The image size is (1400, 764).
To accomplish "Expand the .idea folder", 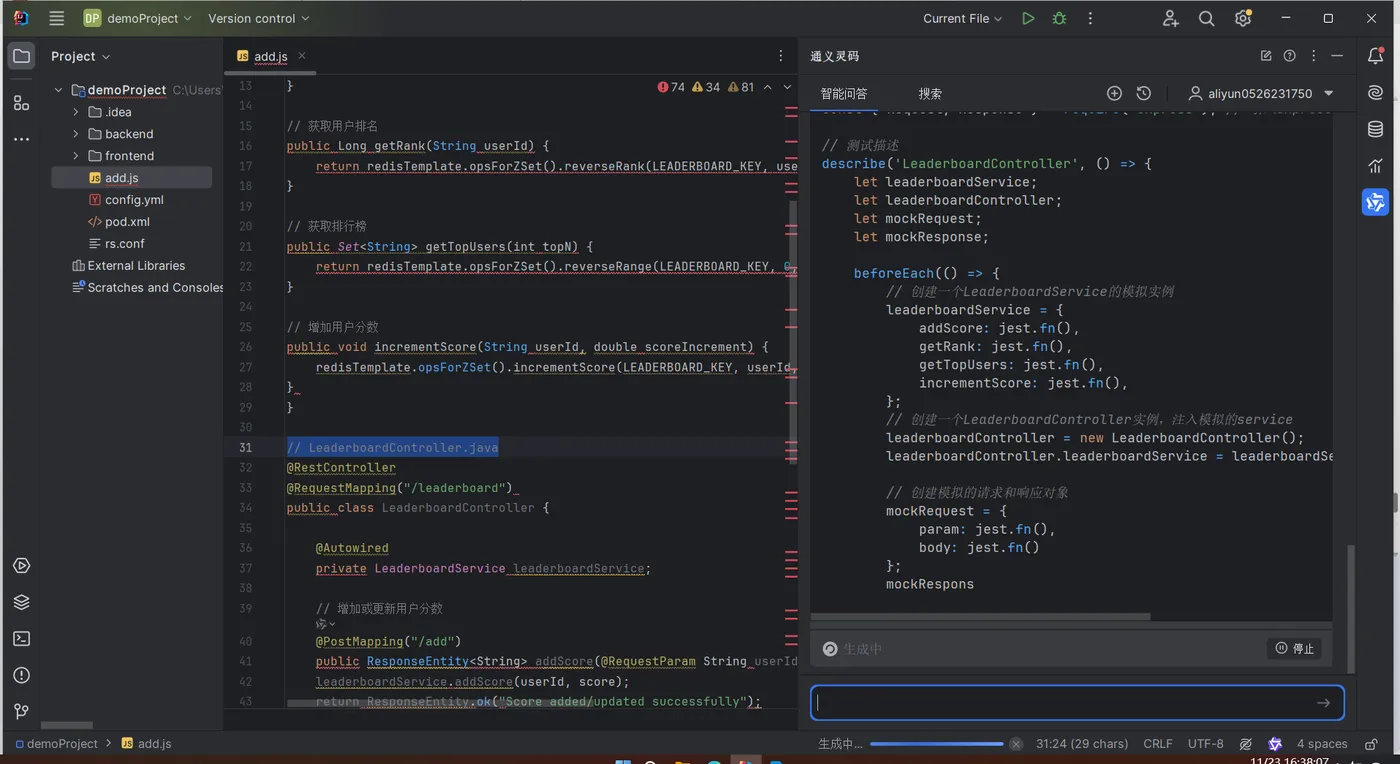I will (x=76, y=112).
